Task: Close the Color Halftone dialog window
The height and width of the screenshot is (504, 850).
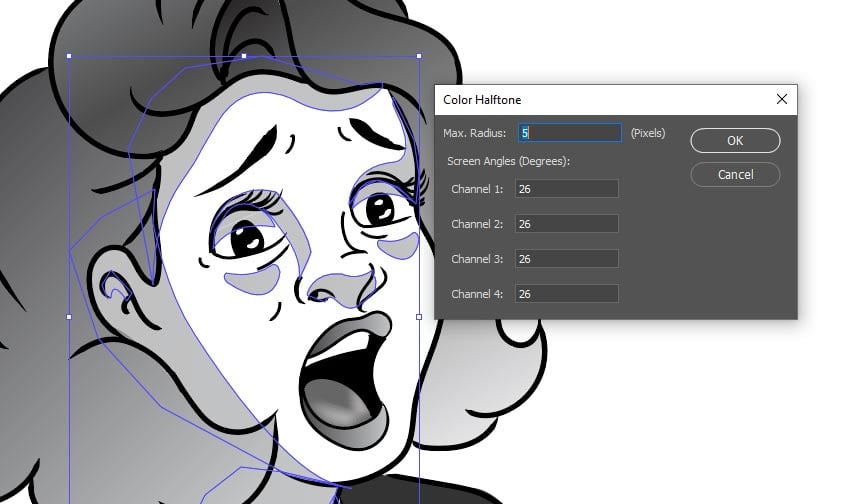Action: pyautogui.click(x=782, y=100)
